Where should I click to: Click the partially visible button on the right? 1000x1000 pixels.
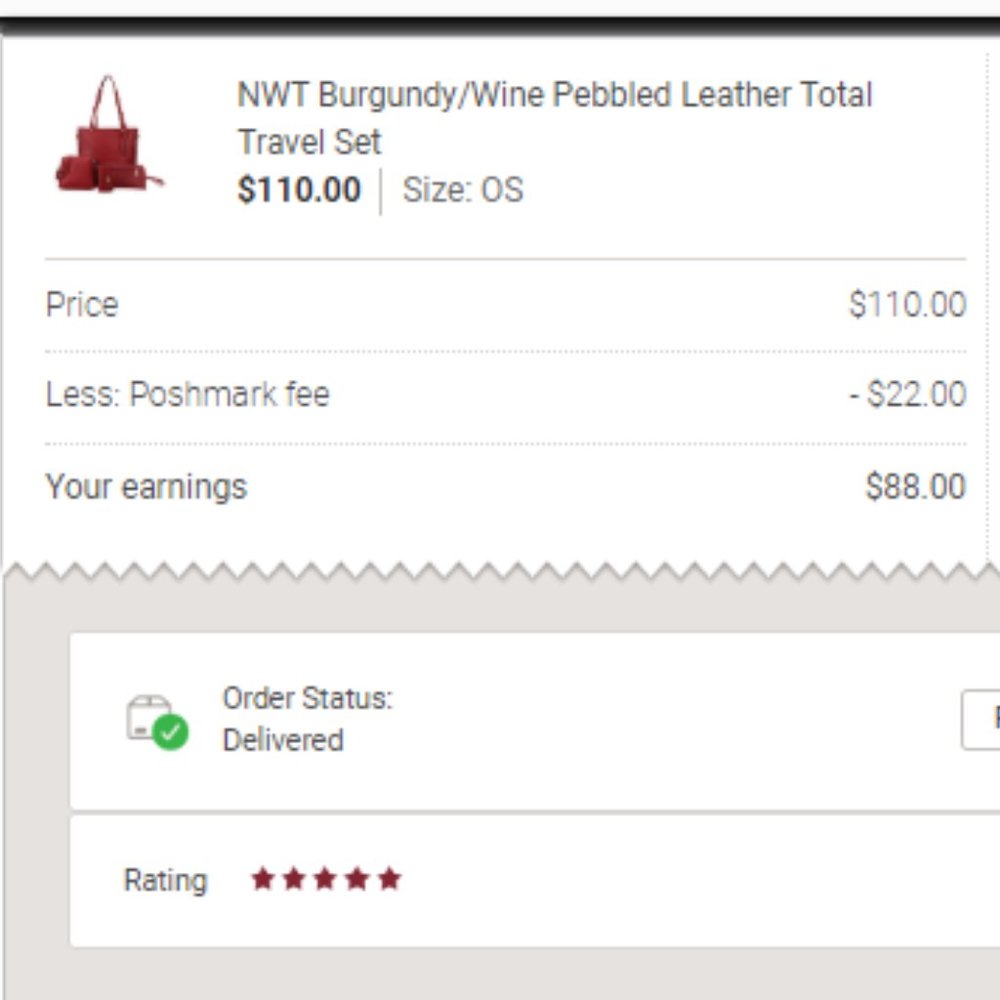985,722
